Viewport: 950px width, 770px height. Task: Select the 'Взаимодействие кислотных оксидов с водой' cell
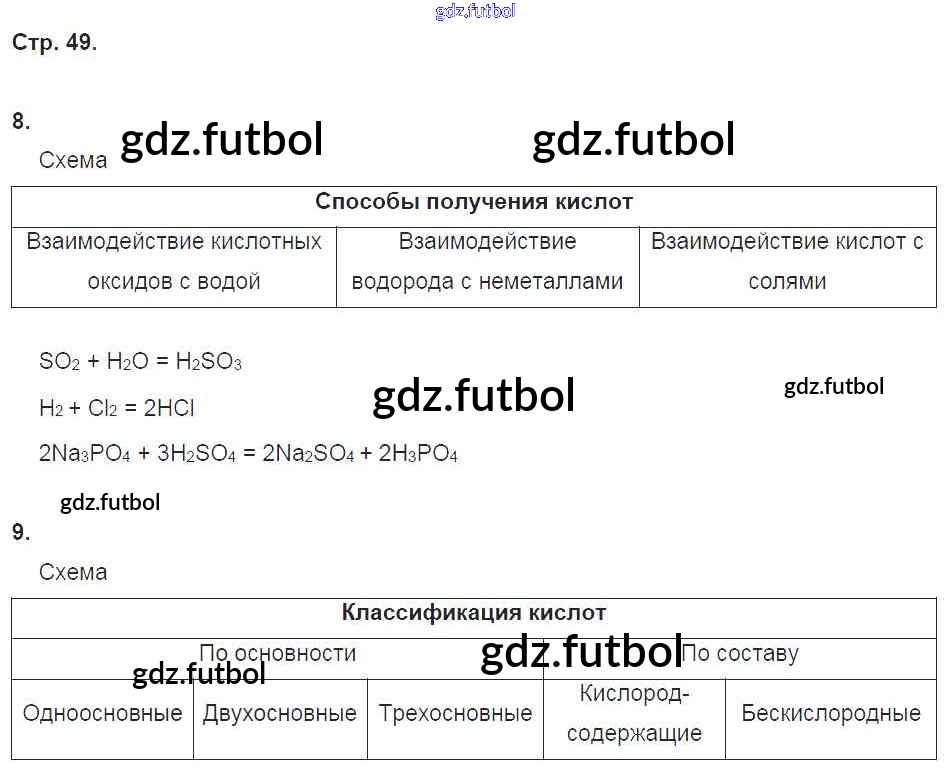coord(174,262)
